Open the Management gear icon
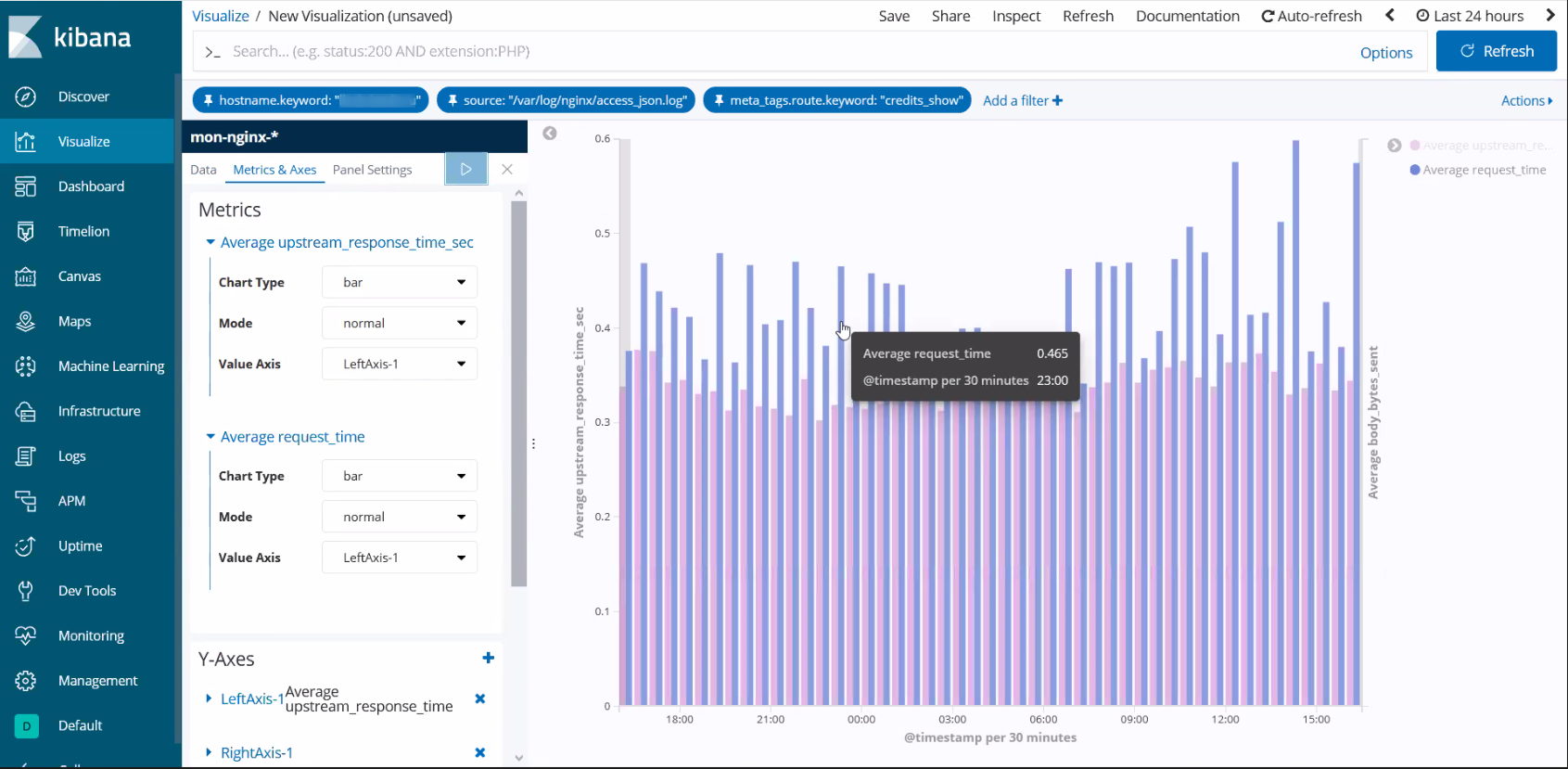This screenshot has width=1568, height=769. point(26,681)
